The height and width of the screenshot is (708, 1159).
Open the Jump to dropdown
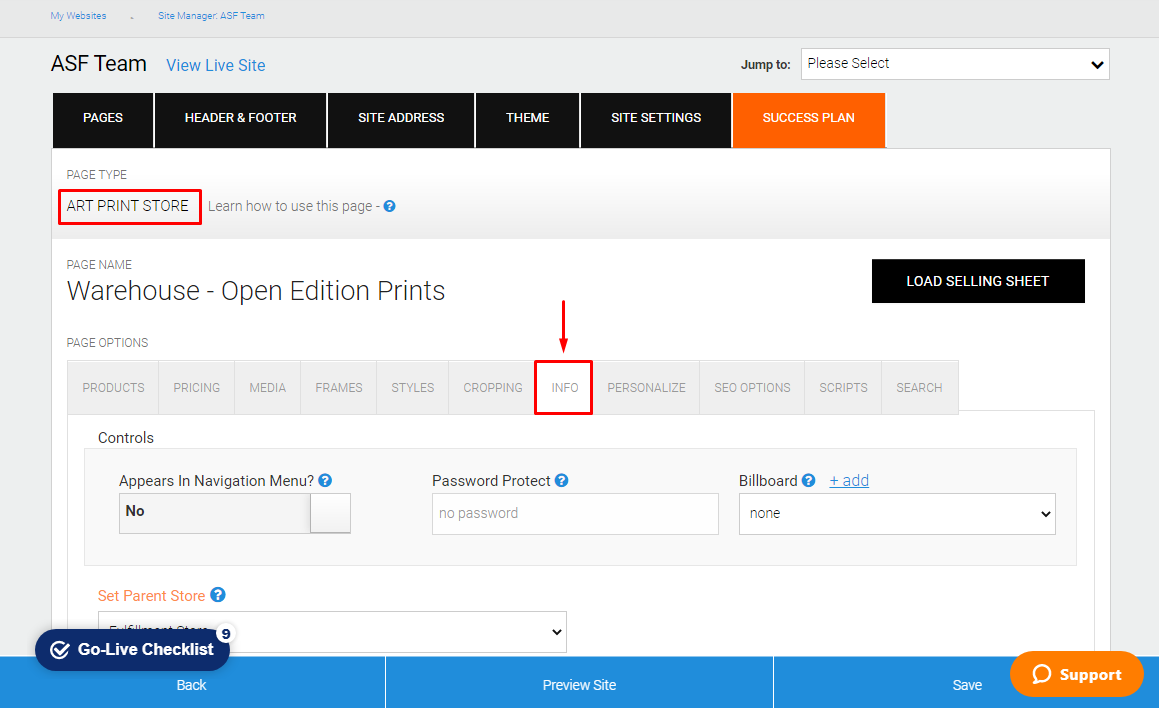click(x=954, y=64)
